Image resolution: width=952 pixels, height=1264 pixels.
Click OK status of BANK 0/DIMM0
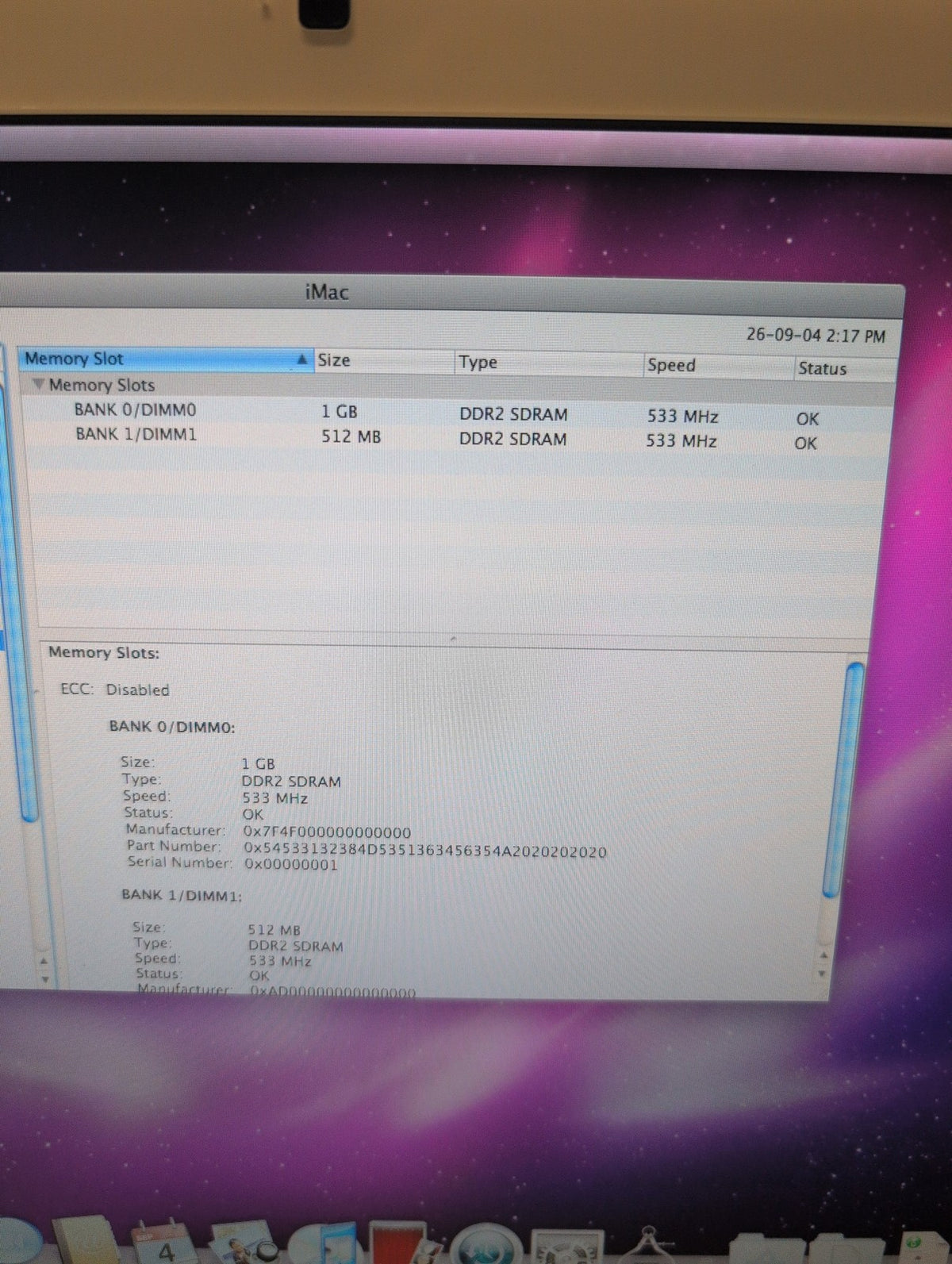[808, 419]
